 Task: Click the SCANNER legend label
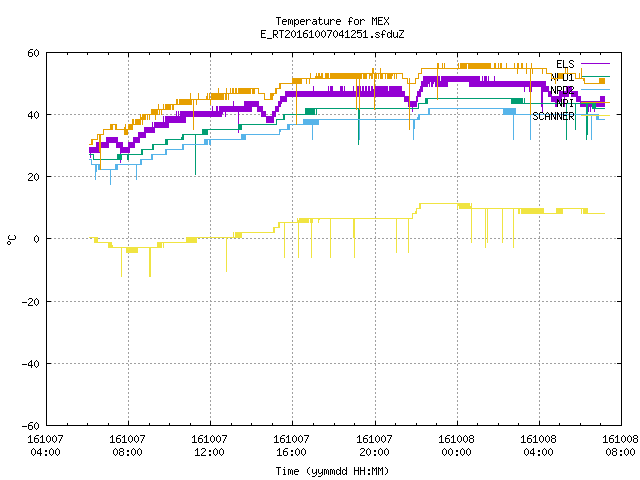(553, 116)
